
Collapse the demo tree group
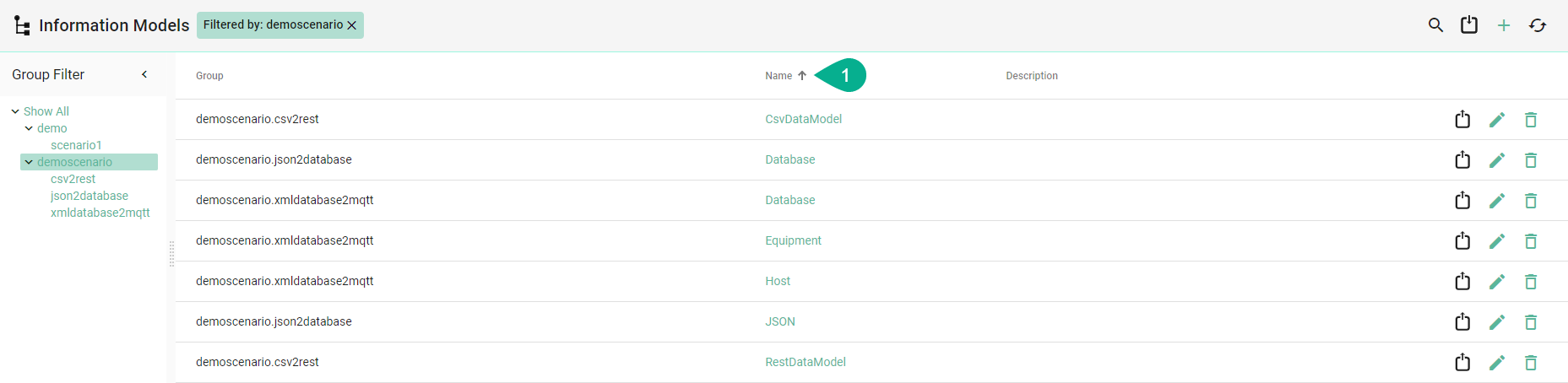[x=29, y=128]
